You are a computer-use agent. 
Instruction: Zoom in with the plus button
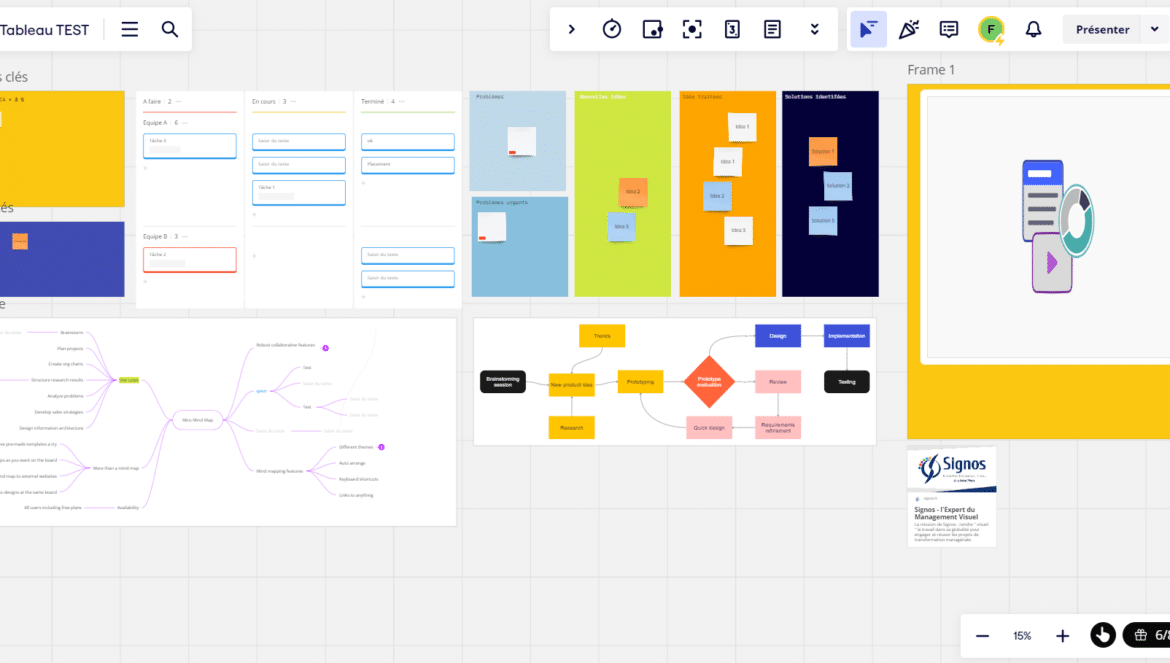tap(1062, 635)
